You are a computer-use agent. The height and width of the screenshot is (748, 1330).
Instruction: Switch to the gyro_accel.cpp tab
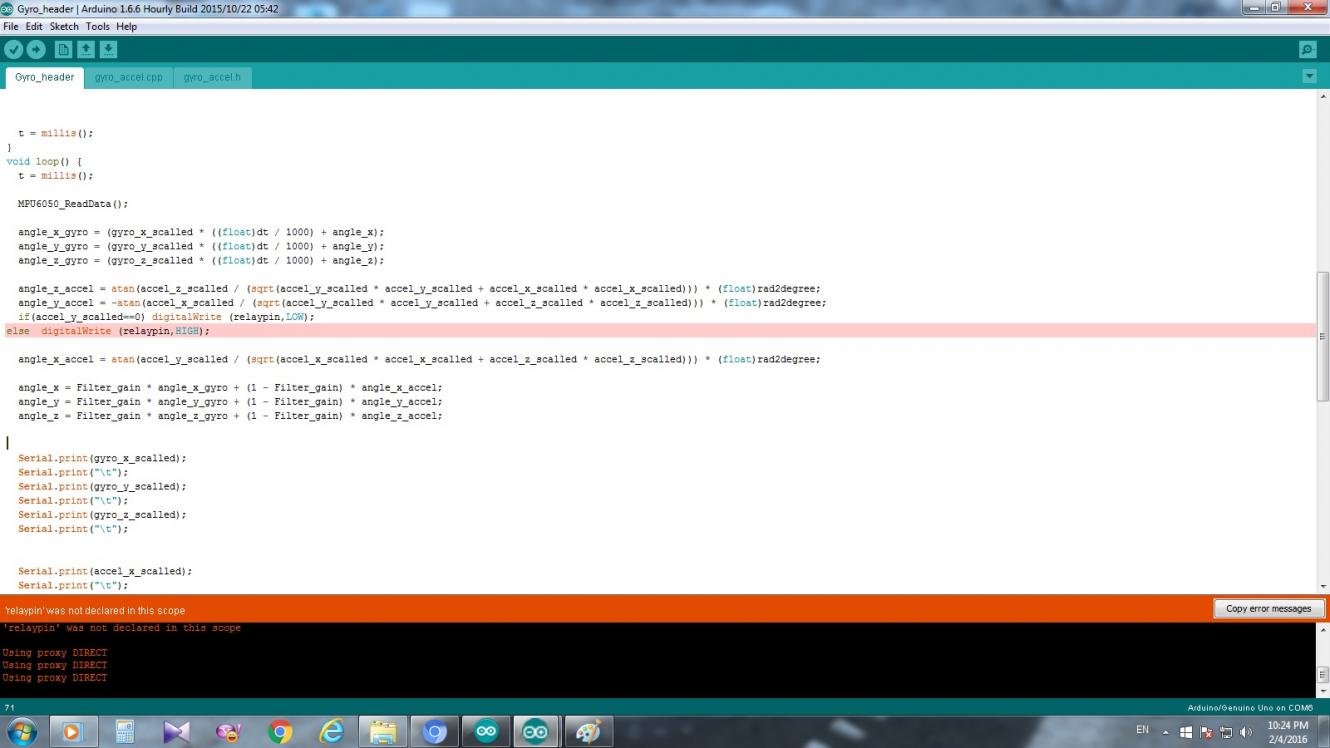[x=128, y=77]
